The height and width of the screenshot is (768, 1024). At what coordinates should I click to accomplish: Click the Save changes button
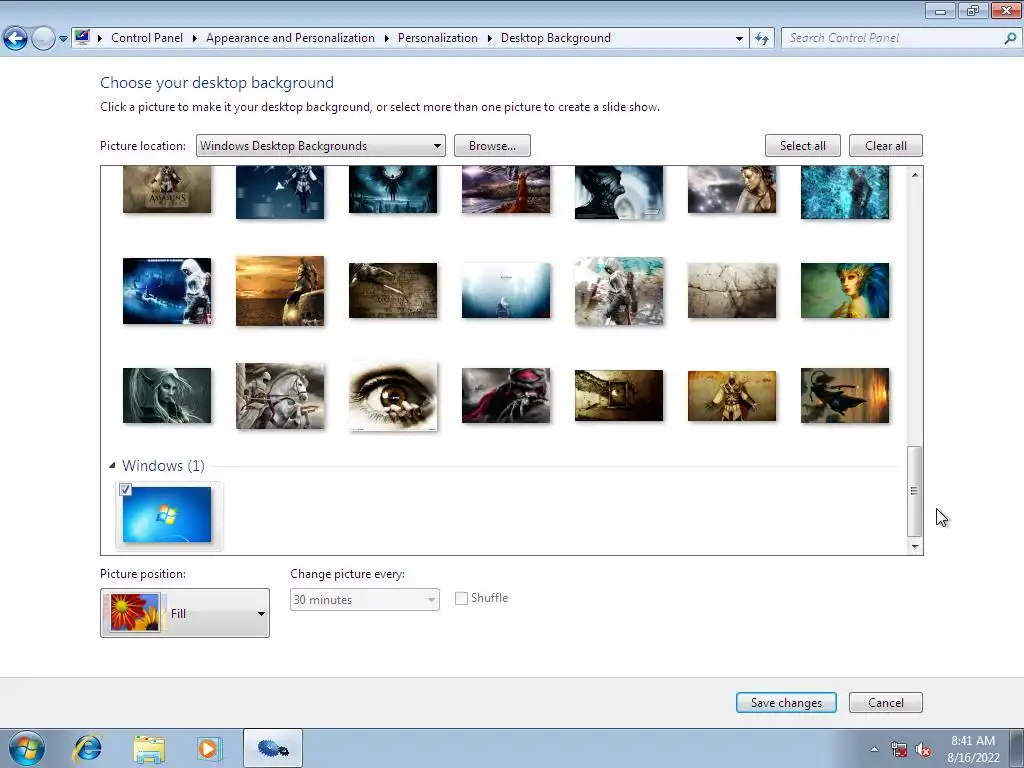click(786, 703)
